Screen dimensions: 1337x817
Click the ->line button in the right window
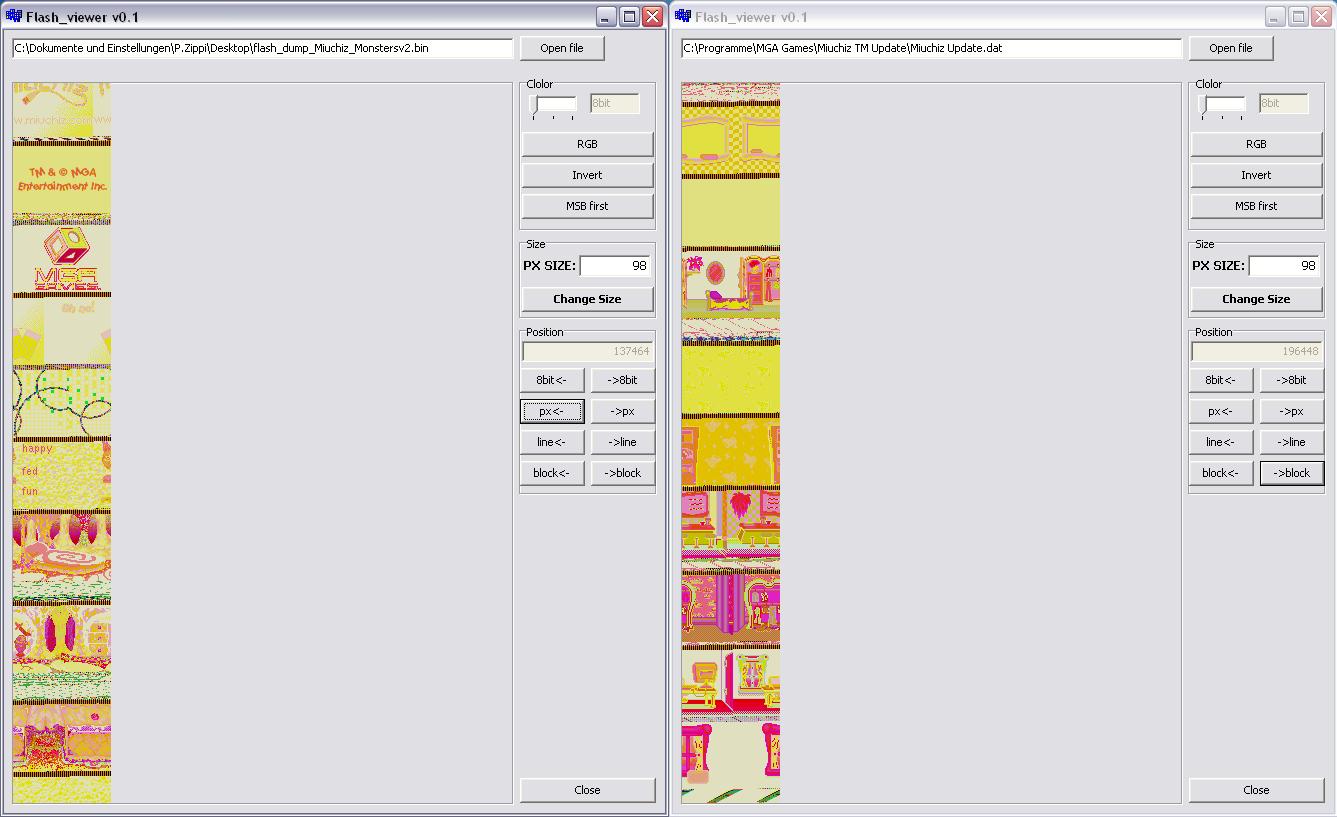click(1291, 442)
